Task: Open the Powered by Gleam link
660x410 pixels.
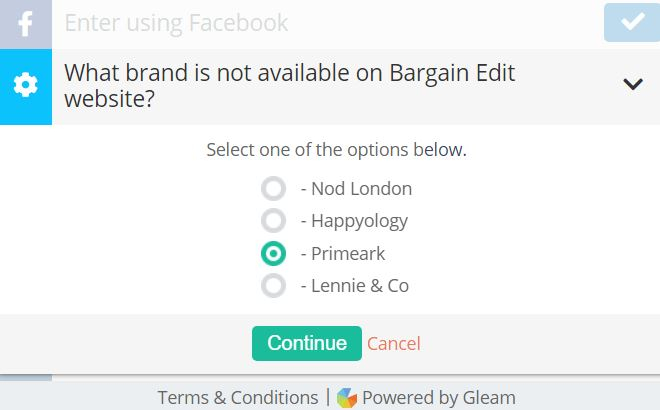Action: pyautogui.click(x=438, y=397)
